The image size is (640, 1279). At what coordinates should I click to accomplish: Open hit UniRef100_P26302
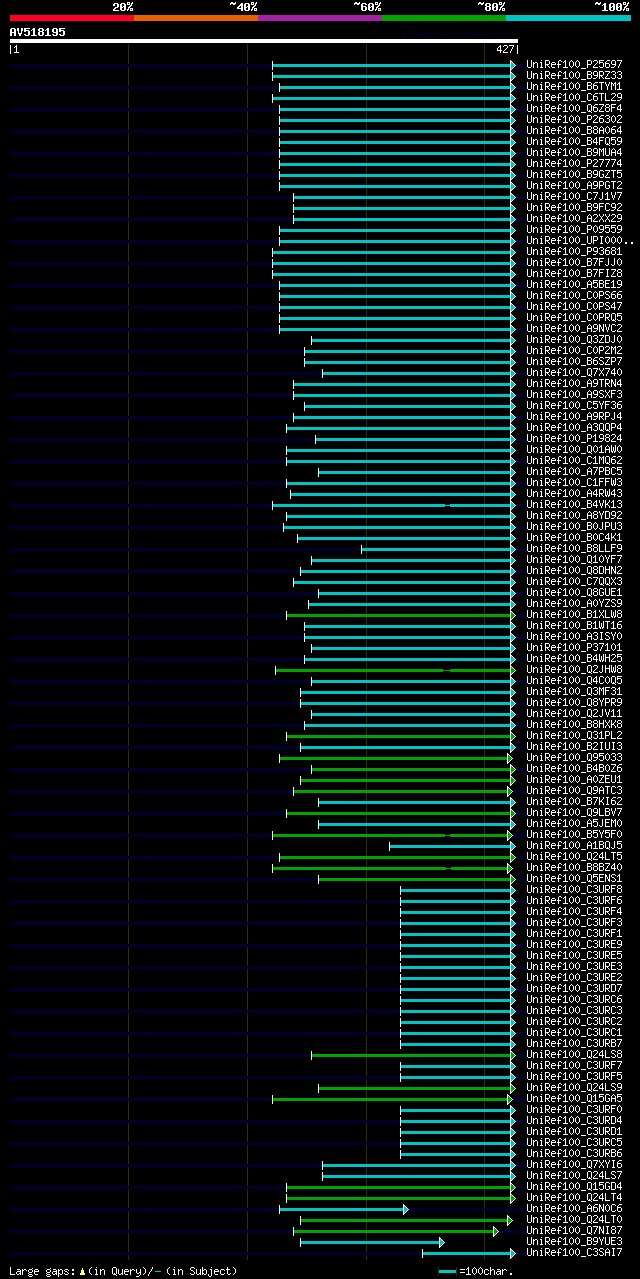pos(574,119)
